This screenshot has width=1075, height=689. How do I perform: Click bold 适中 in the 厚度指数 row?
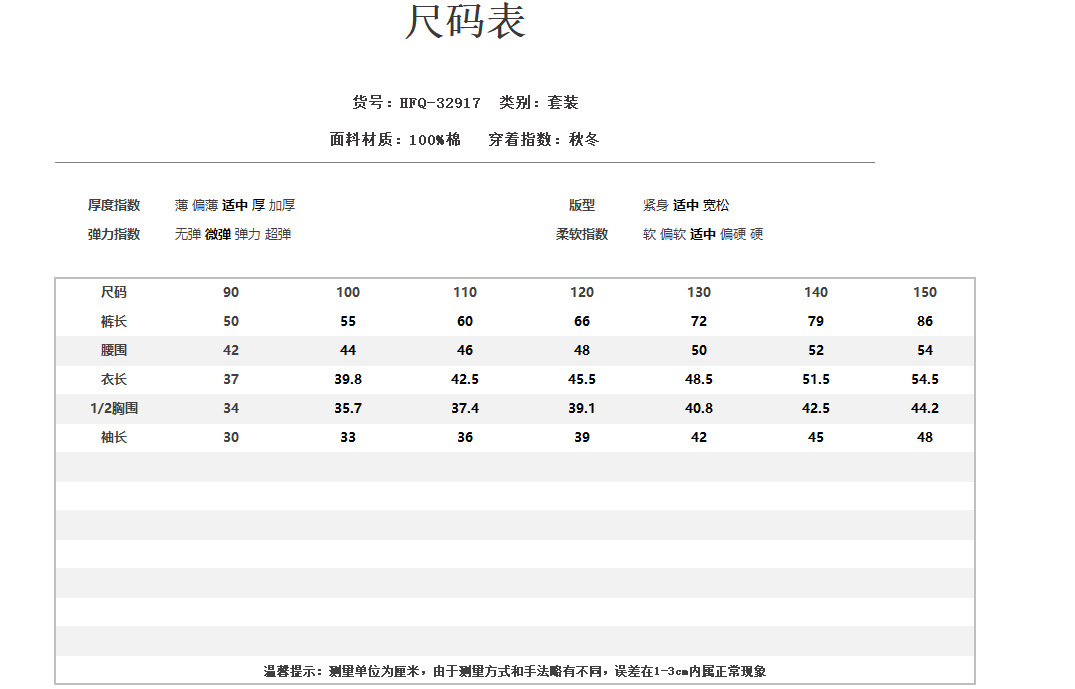pyautogui.click(x=234, y=205)
